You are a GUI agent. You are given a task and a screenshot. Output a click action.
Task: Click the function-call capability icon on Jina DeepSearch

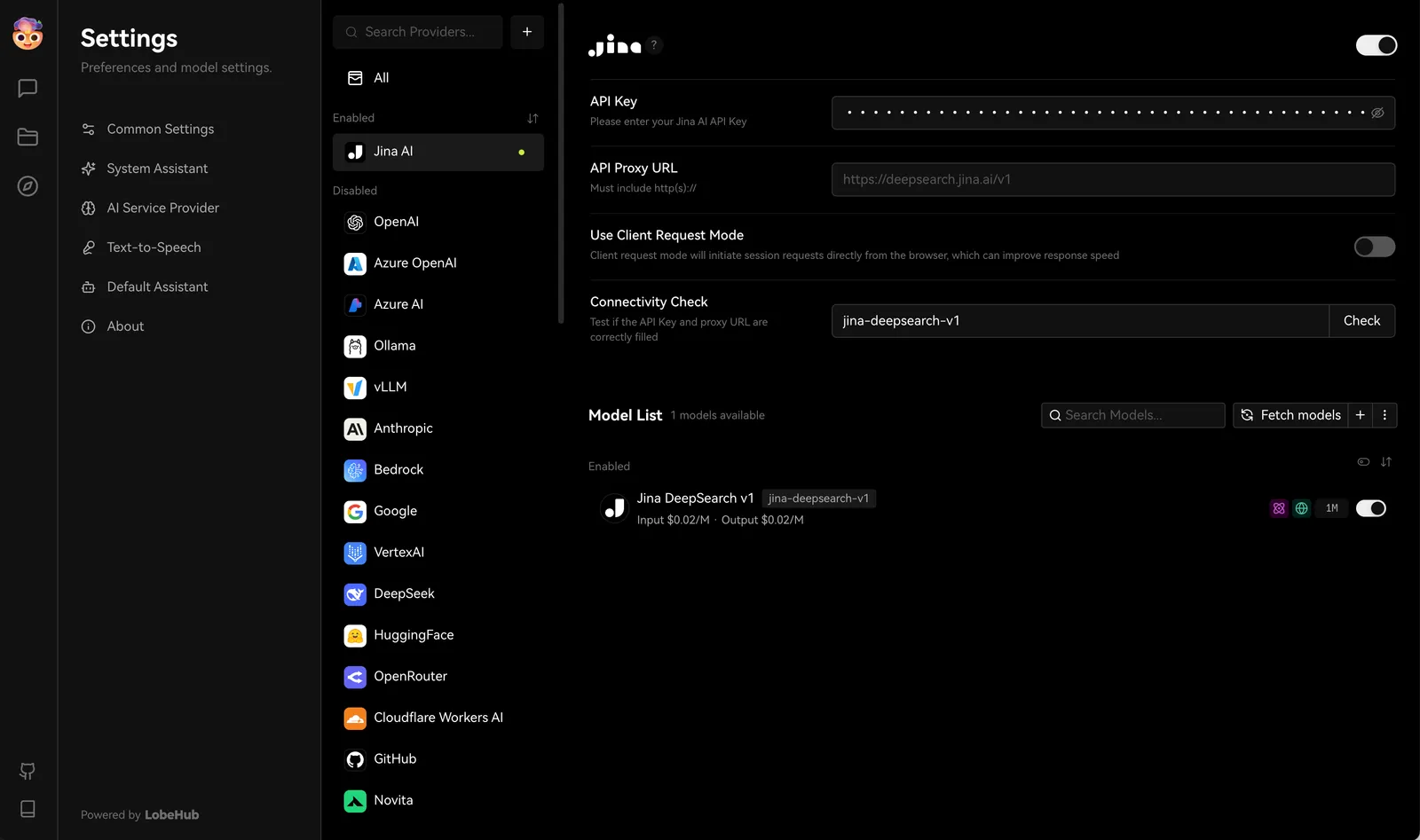point(1278,507)
